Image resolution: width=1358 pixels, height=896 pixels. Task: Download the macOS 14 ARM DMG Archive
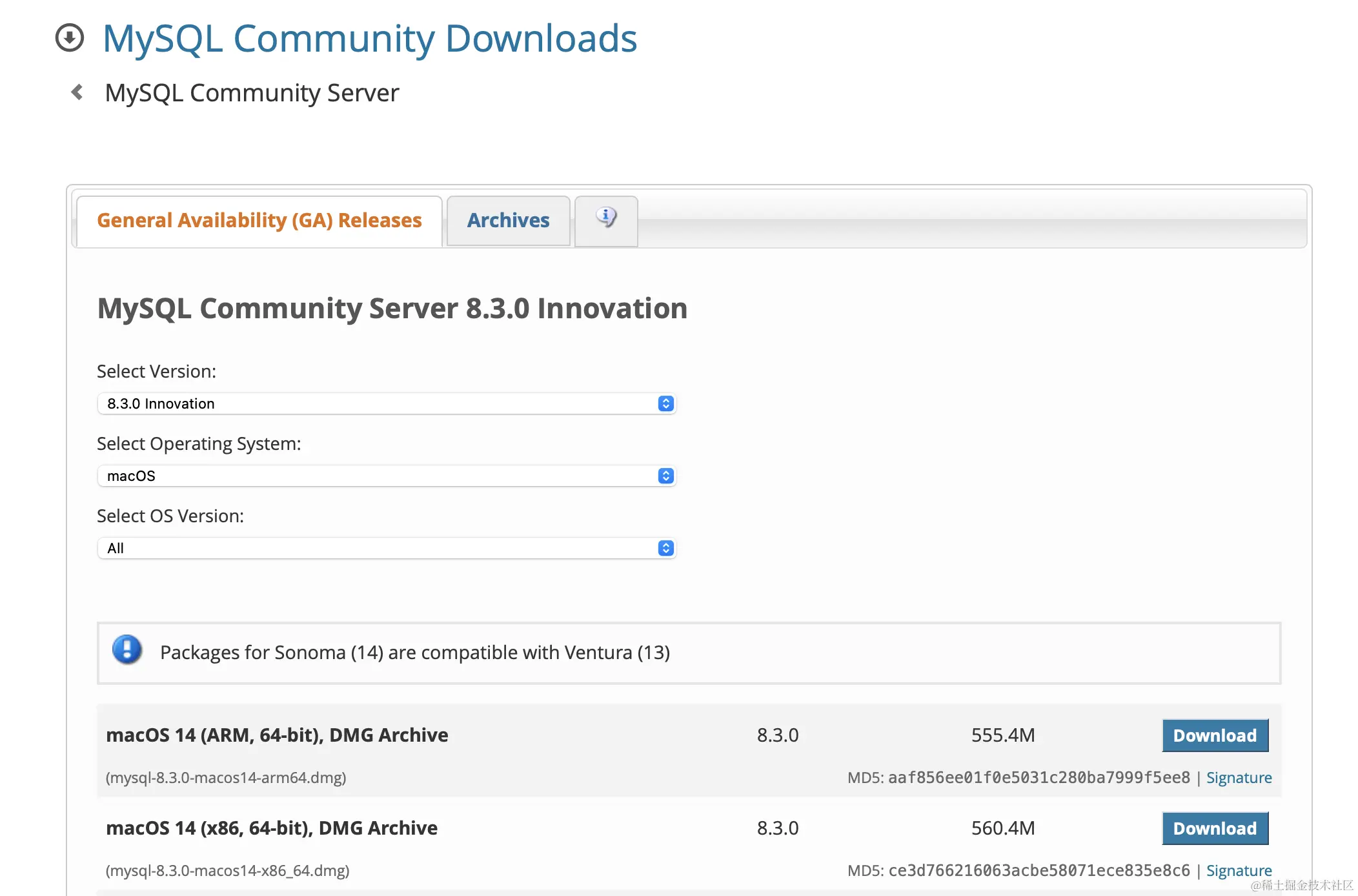[1215, 735]
